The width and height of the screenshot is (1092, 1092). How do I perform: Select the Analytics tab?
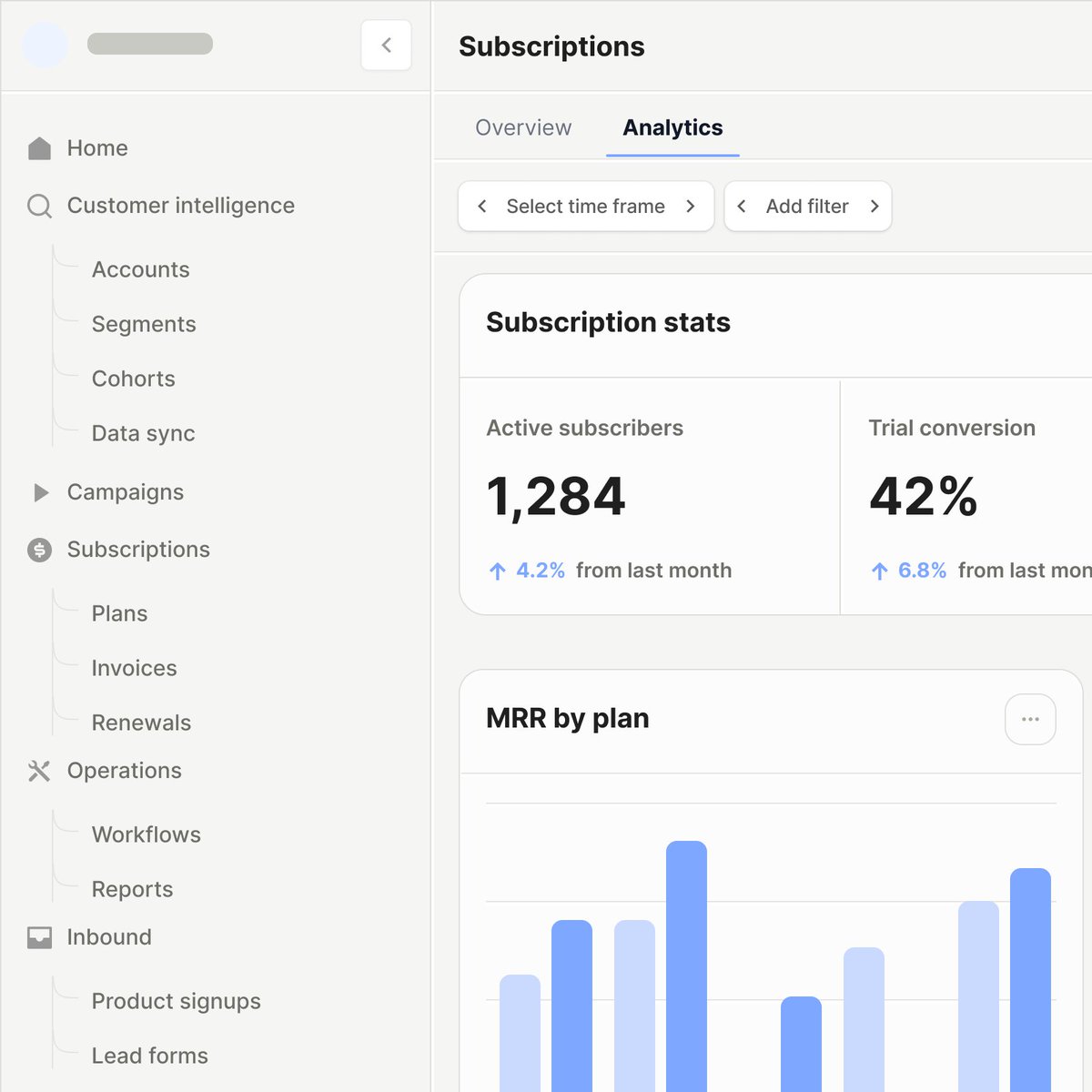click(x=672, y=127)
